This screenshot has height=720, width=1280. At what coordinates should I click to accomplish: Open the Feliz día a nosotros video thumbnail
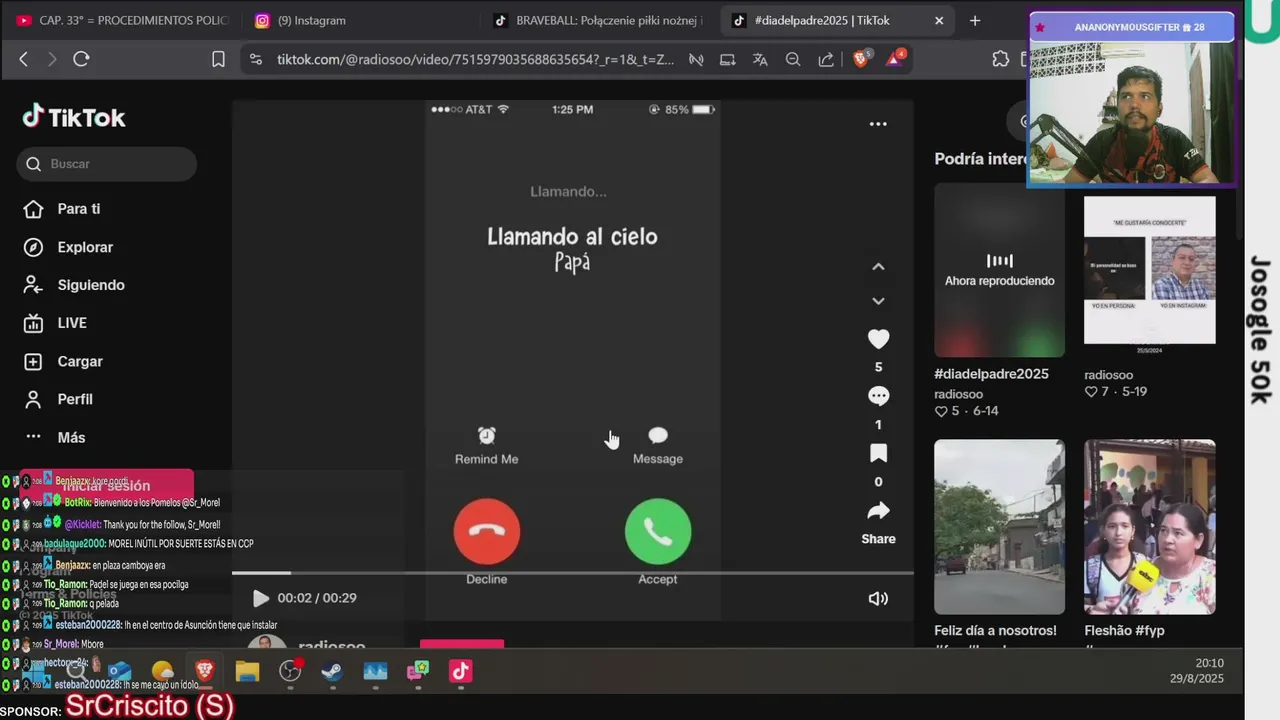[x=999, y=527]
